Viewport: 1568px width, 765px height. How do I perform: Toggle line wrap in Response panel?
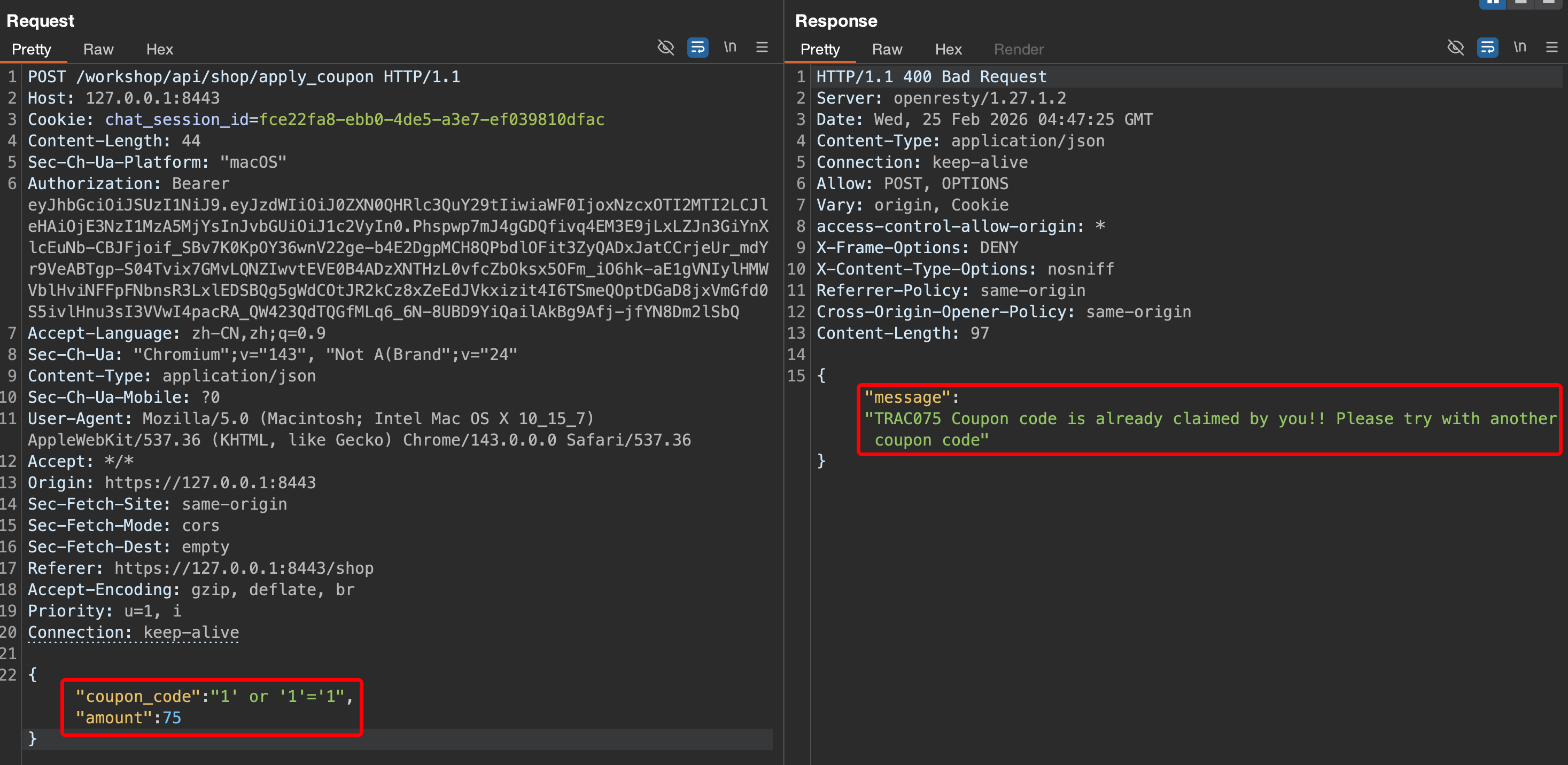tap(1487, 48)
